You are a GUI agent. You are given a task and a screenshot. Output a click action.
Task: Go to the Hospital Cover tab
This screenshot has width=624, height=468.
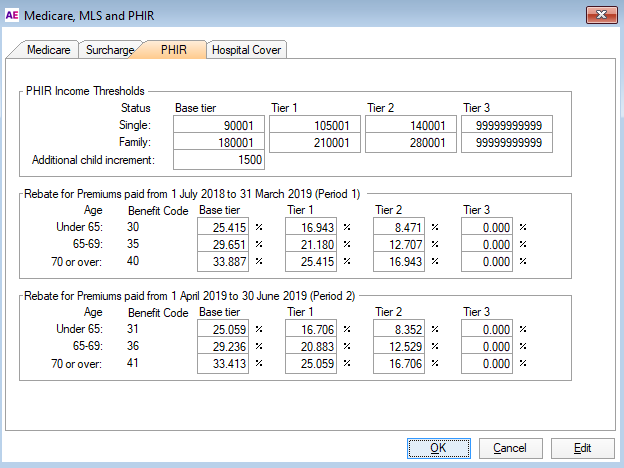coord(247,50)
